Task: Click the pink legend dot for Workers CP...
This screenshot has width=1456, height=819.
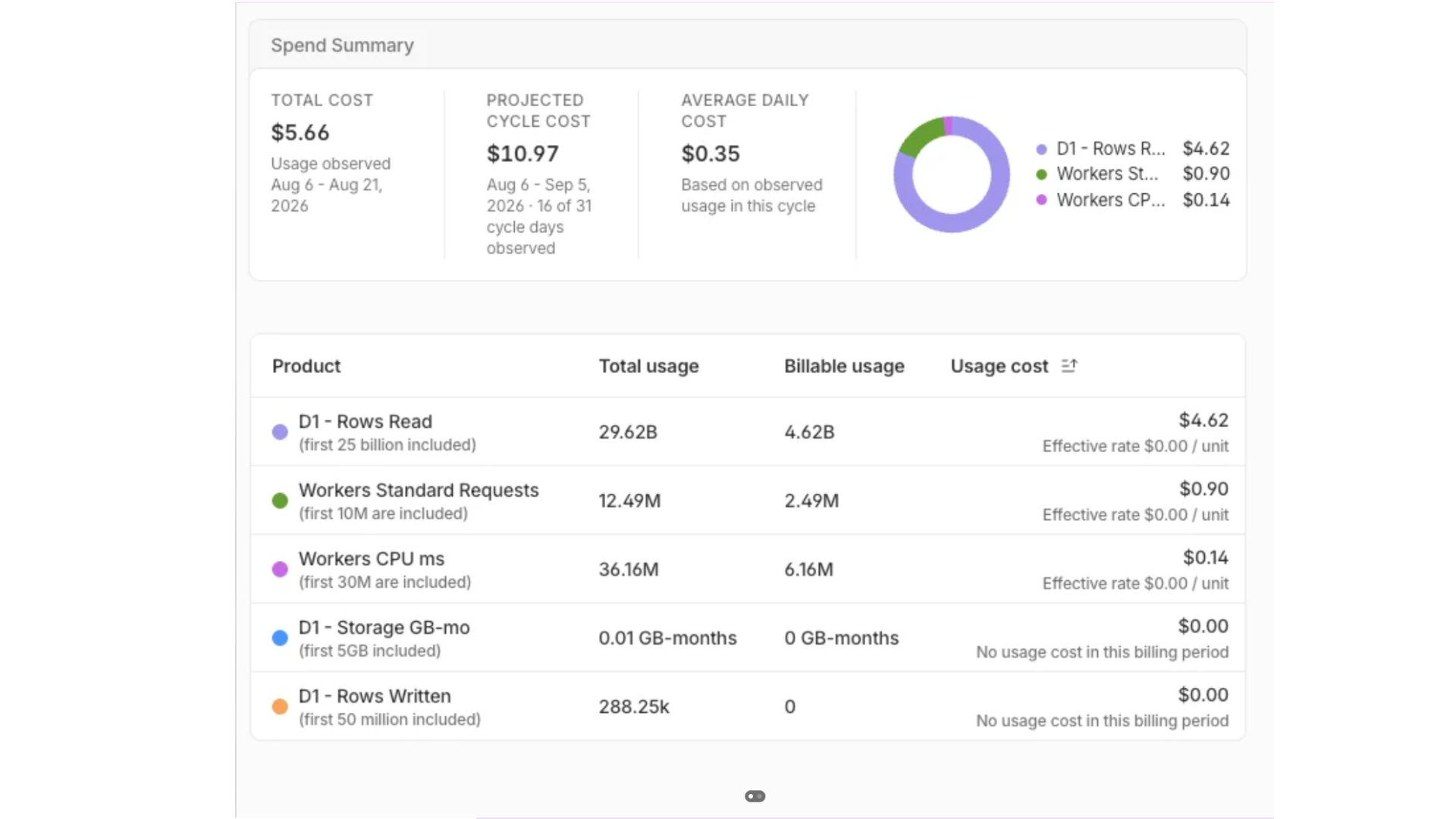Action: [x=1042, y=200]
